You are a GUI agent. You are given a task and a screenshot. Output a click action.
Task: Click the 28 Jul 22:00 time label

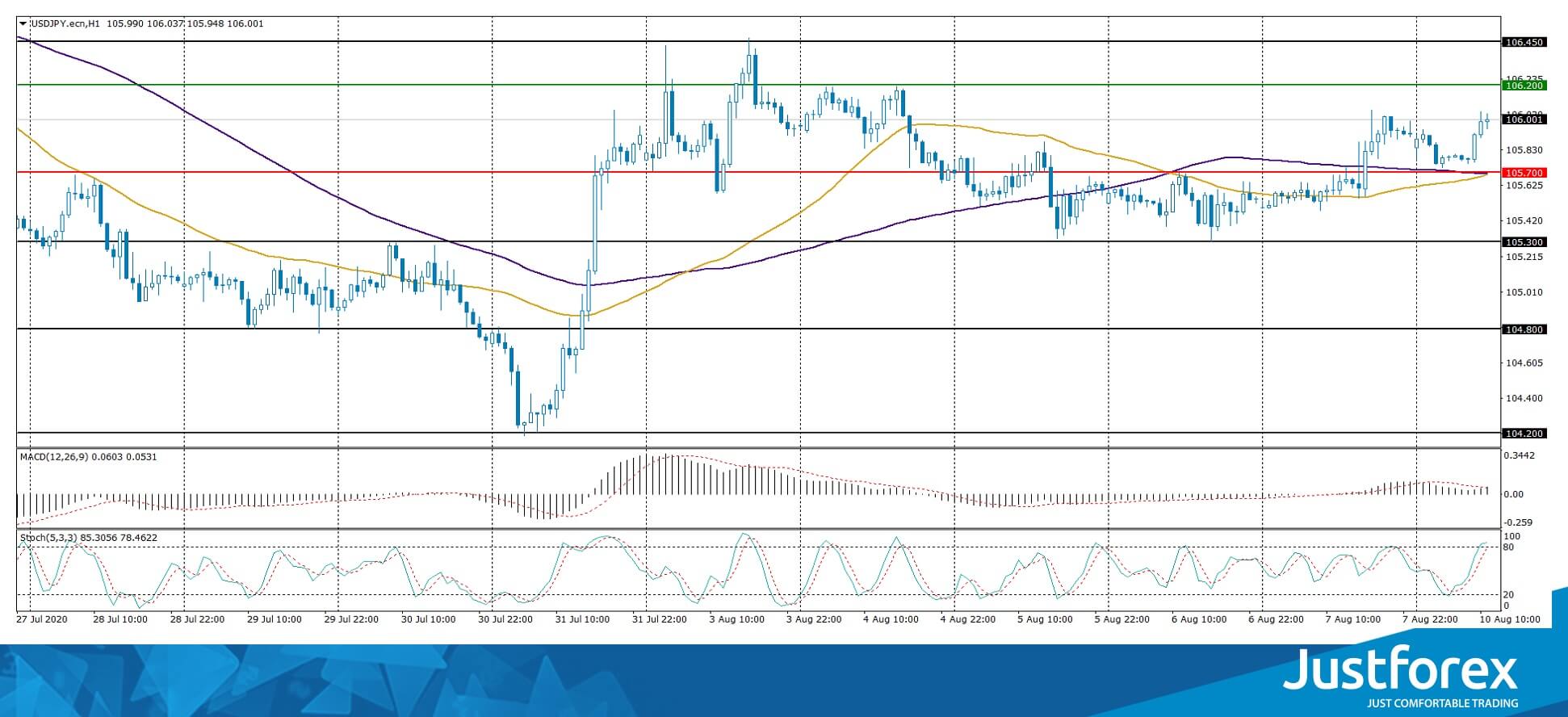pos(198,620)
